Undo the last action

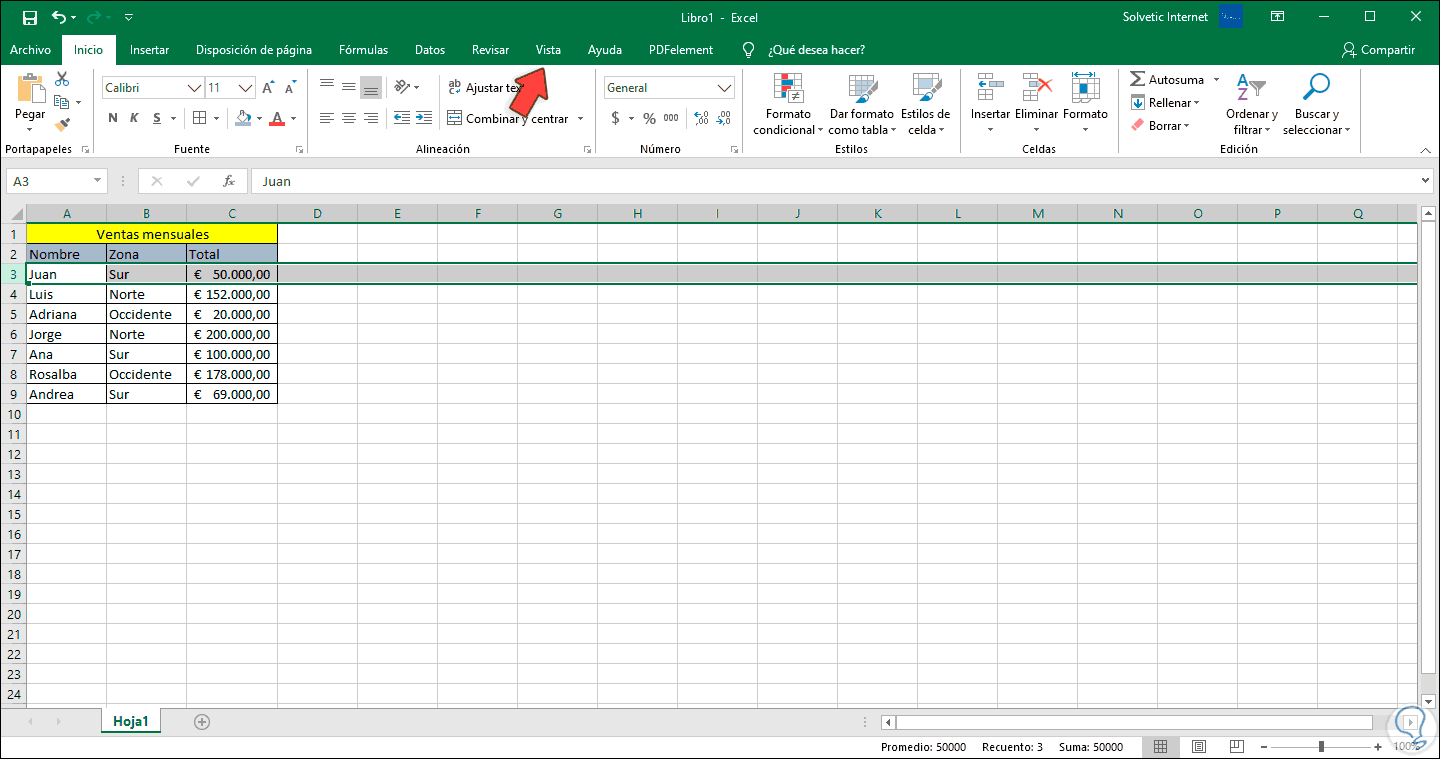pos(59,17)
